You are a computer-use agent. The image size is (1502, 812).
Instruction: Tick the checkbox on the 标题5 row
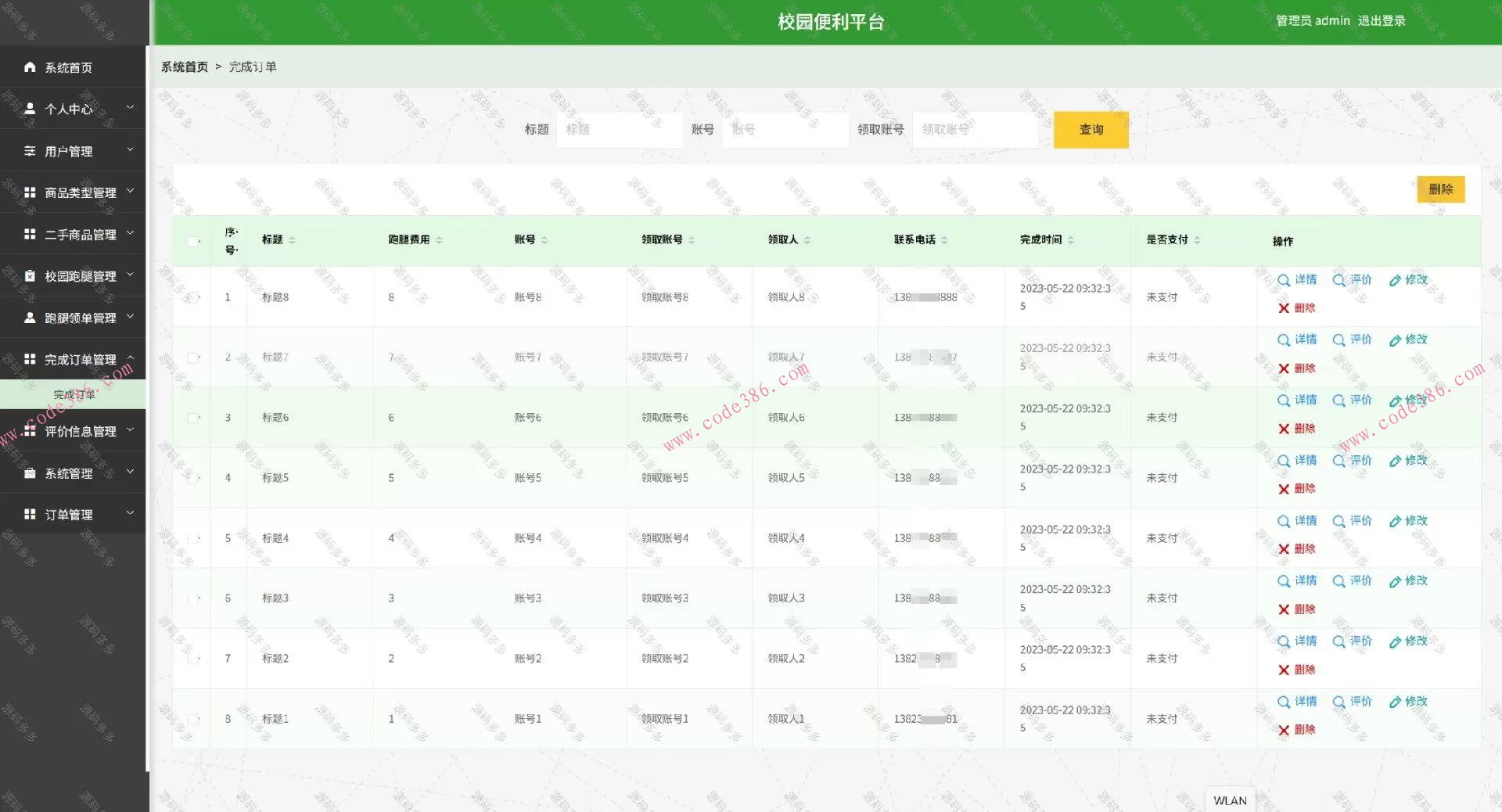click(x=192, y=478)
